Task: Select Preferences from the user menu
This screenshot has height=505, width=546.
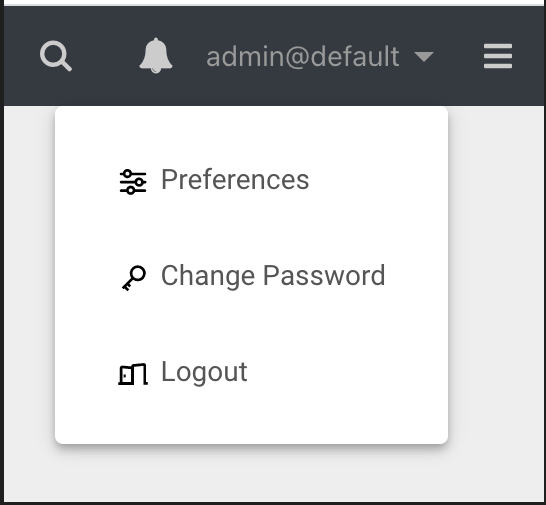Action: pos(251,180)
